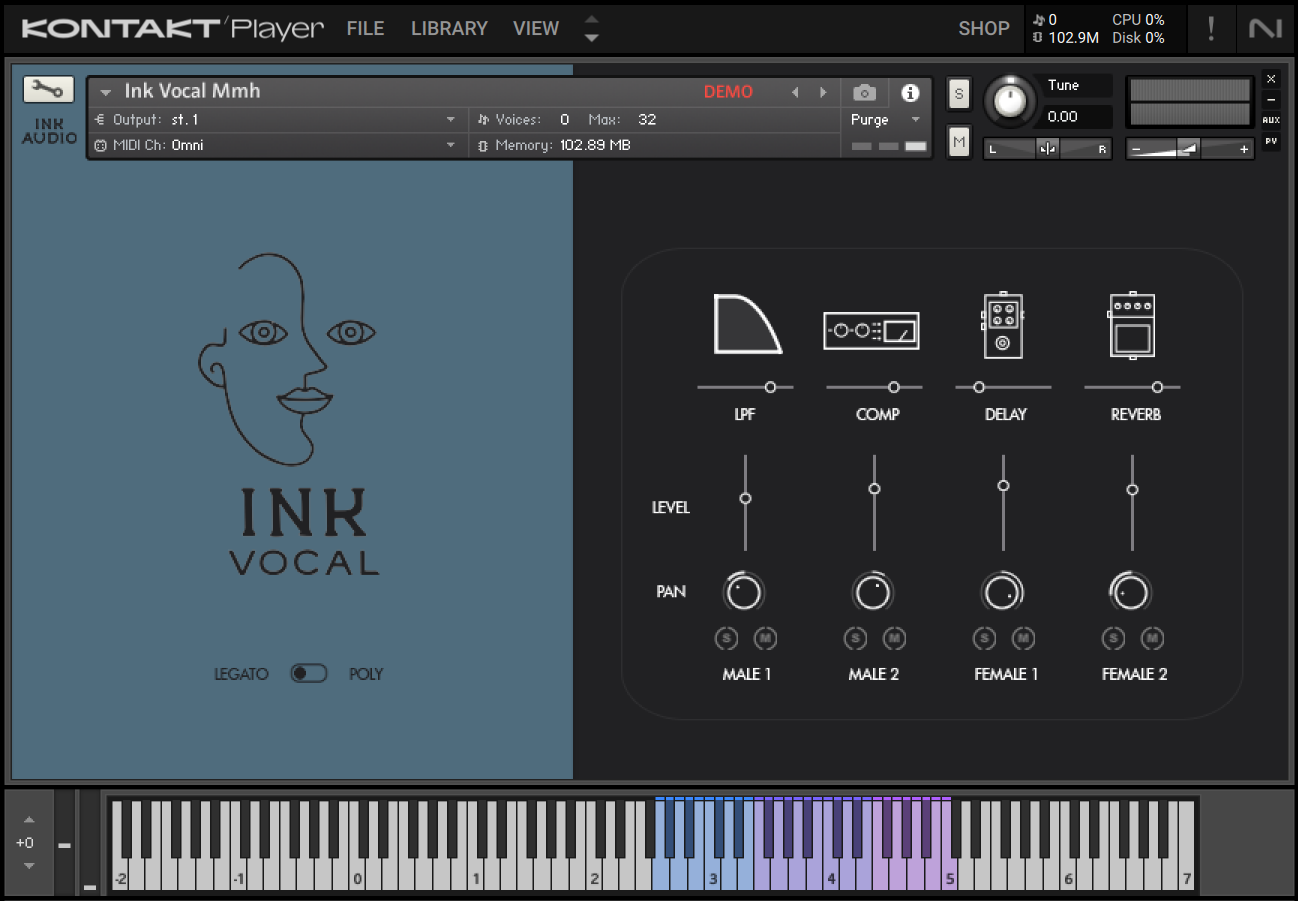Viewport: 1298px width, 901px height.
Task: Open the MIDI Ch Omni dropdown
Action: (276, 145)
